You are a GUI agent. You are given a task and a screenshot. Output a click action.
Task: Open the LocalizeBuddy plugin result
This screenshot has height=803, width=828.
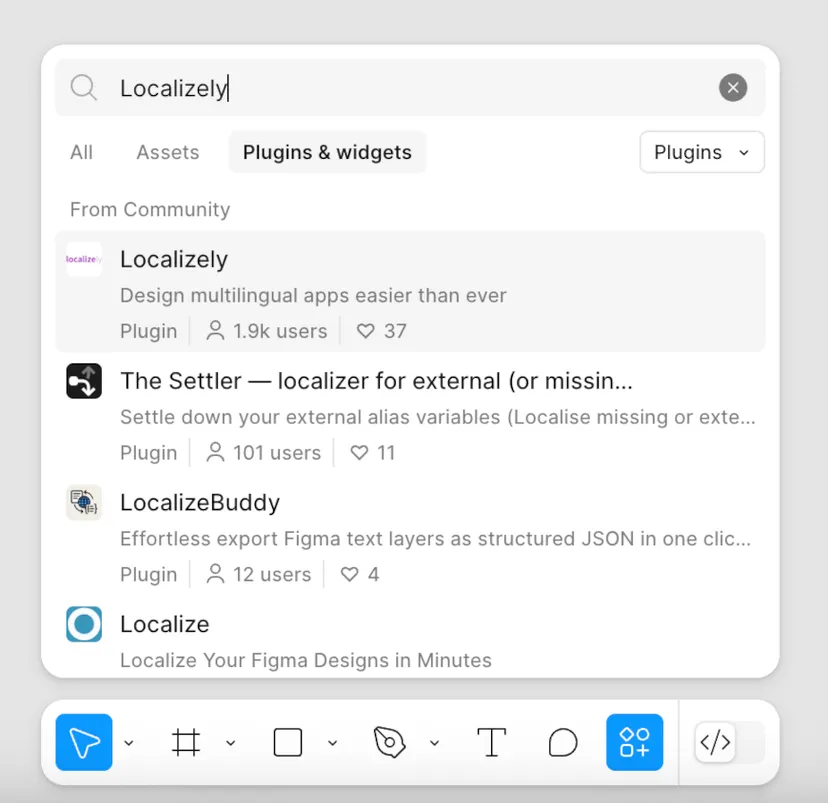pyautogui.click(x=410, y=534)
